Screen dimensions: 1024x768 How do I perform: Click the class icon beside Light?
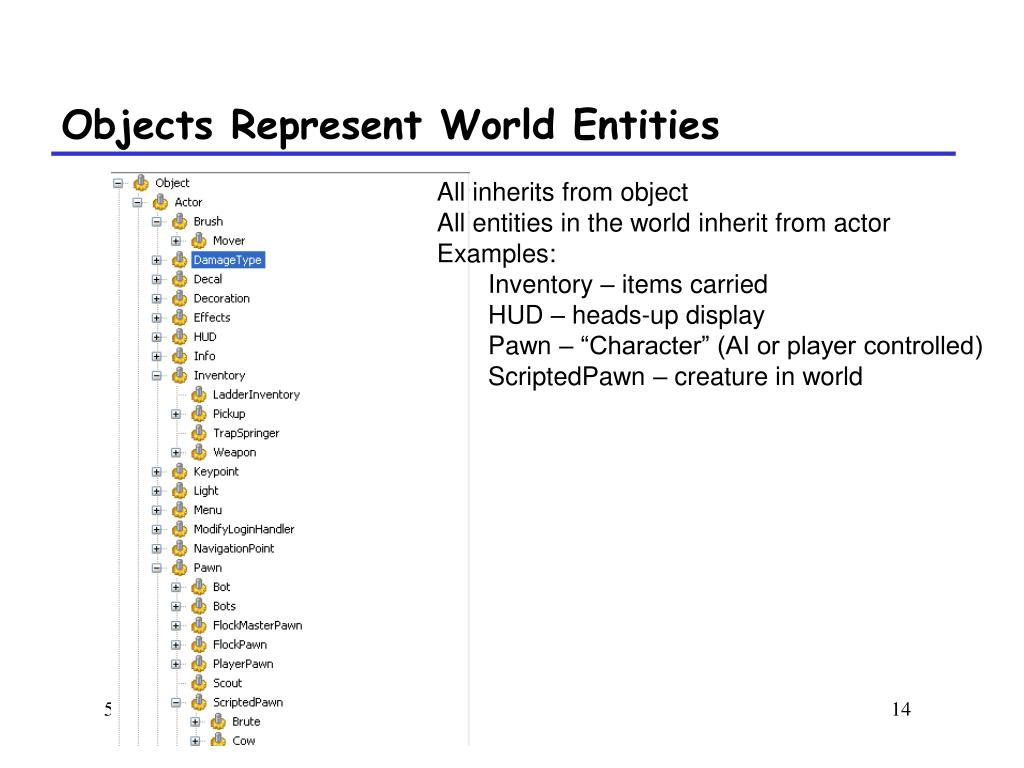[x=180, y=491]
